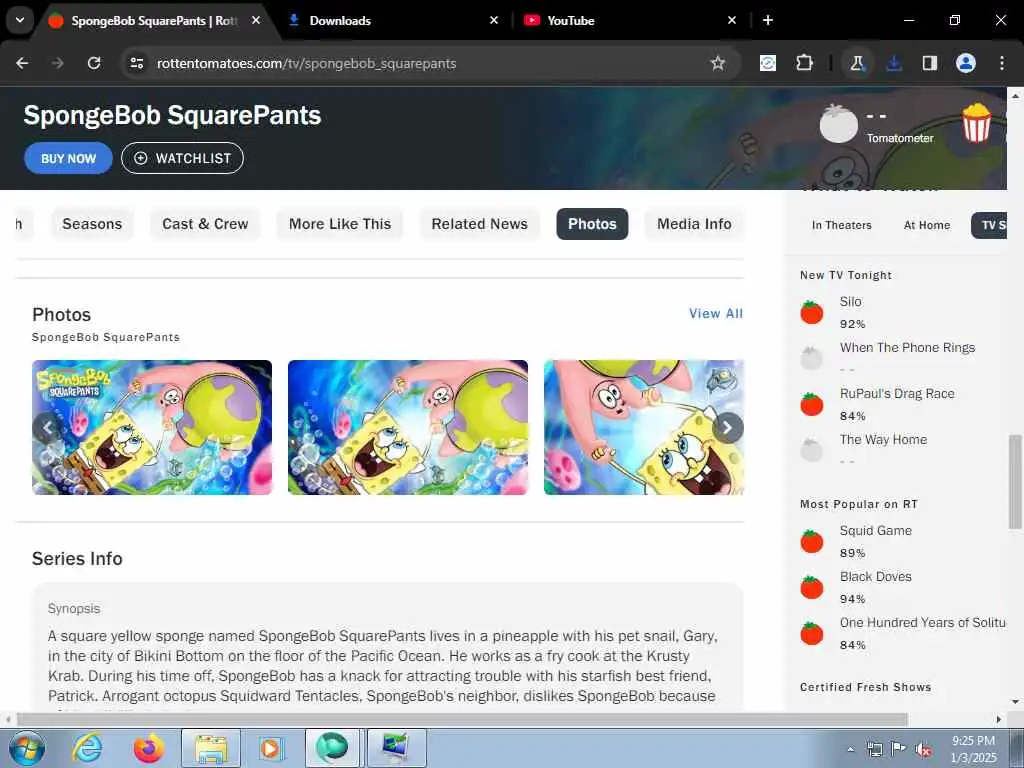Jump to the Cast & Crew section
Viewport: 1024px width, 768px height.
click(205, 224)
